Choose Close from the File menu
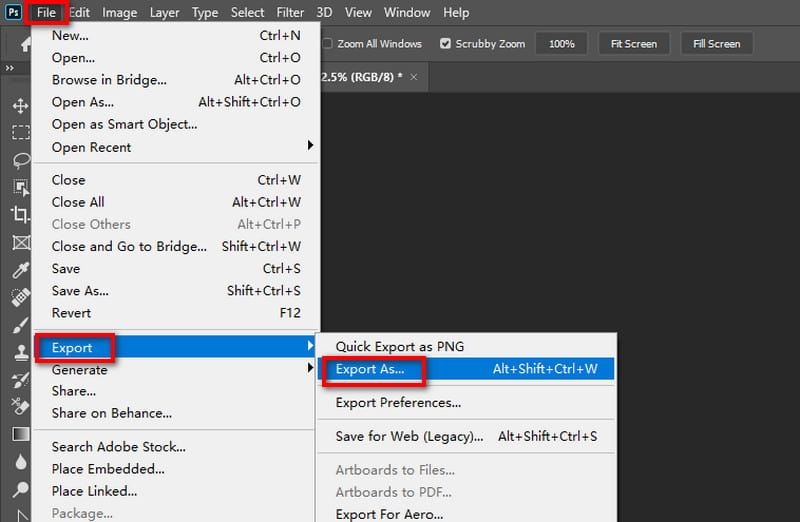800x522 pixels. [x=176, y=180]
